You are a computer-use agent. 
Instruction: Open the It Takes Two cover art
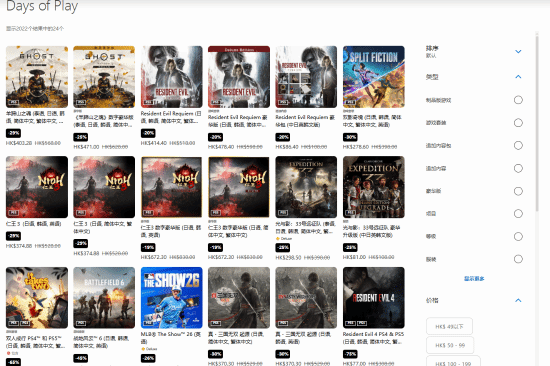[x=37, y=298]
